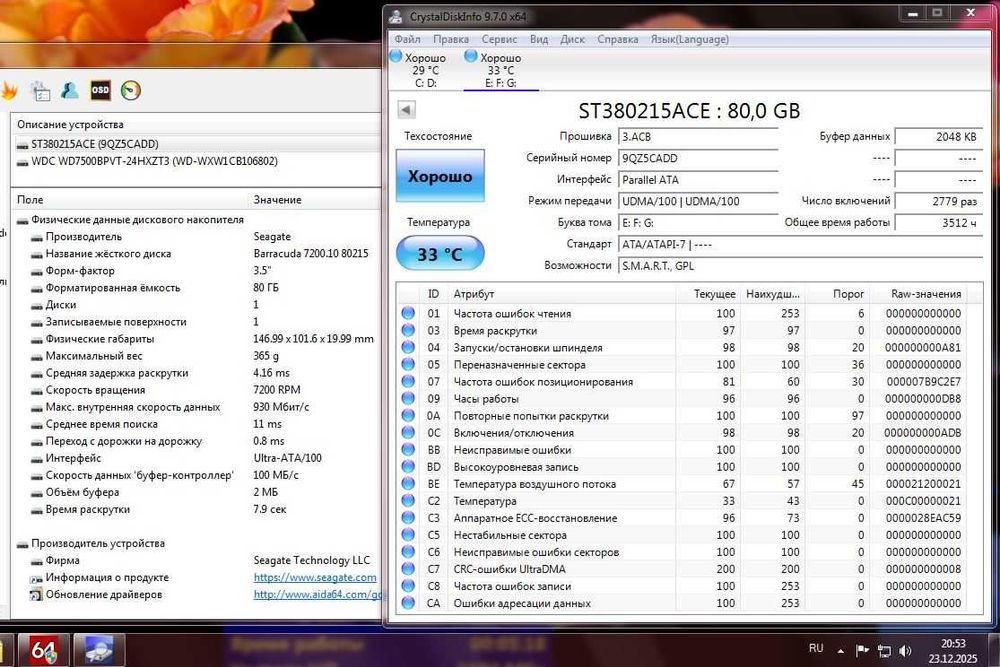This screenshot has height=667, width=1000.
Task: Select the raw value 0000028EAC59
Action: 923,518
